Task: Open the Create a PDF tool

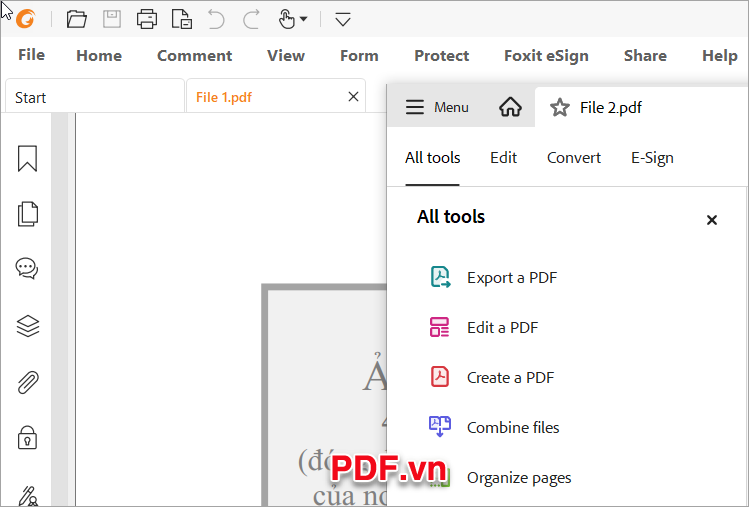Action: (x=510, y=378)
